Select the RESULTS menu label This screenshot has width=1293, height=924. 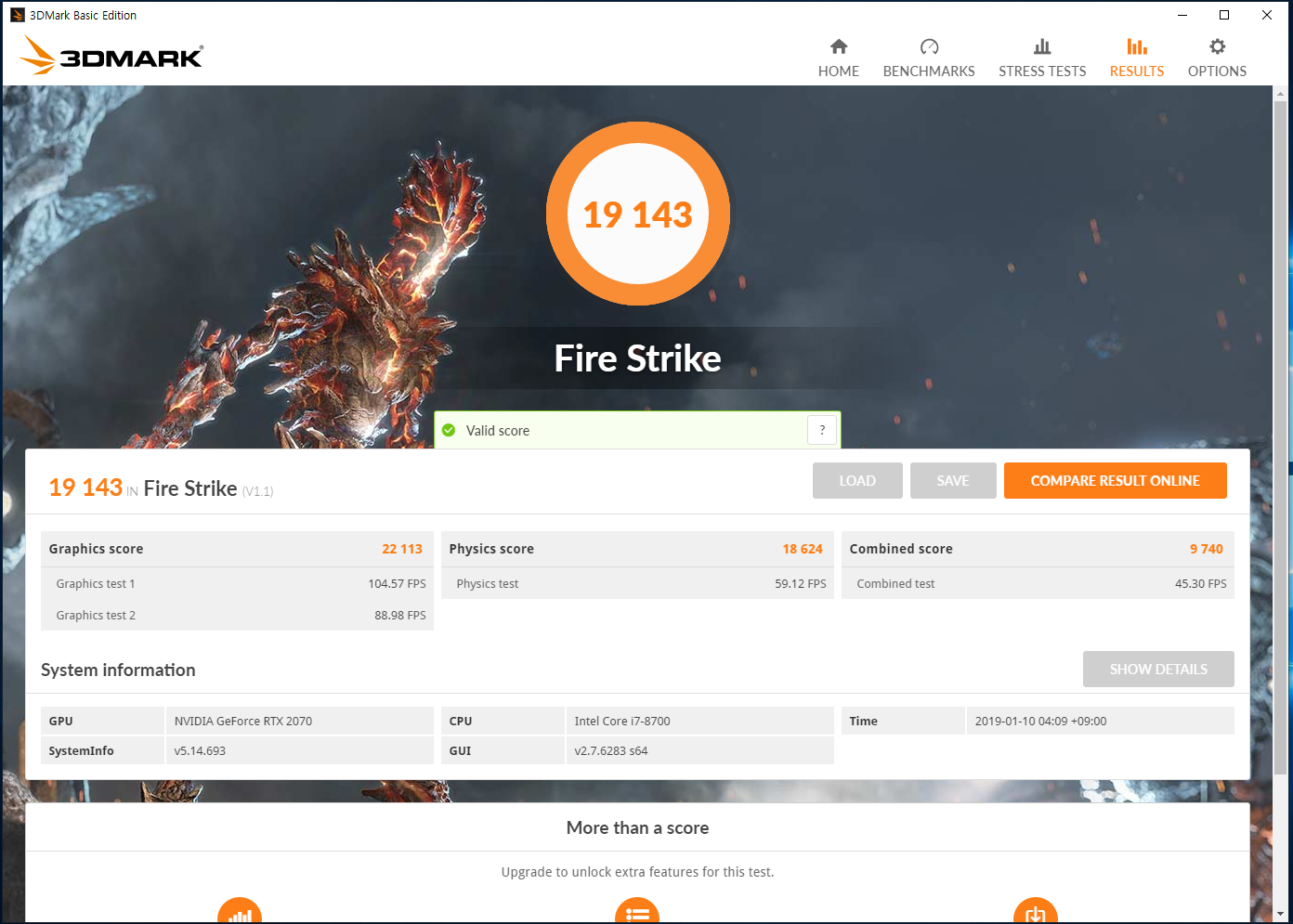pyautogui.click(x=1137, y=72)
